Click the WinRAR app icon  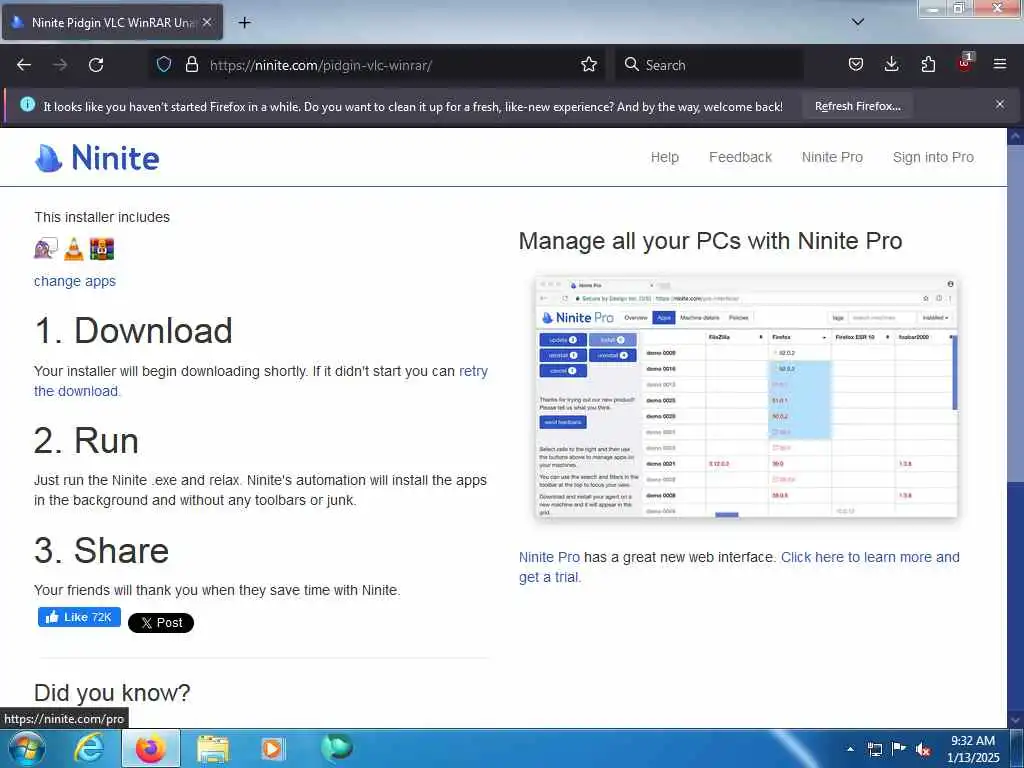(x=102, y=249)
